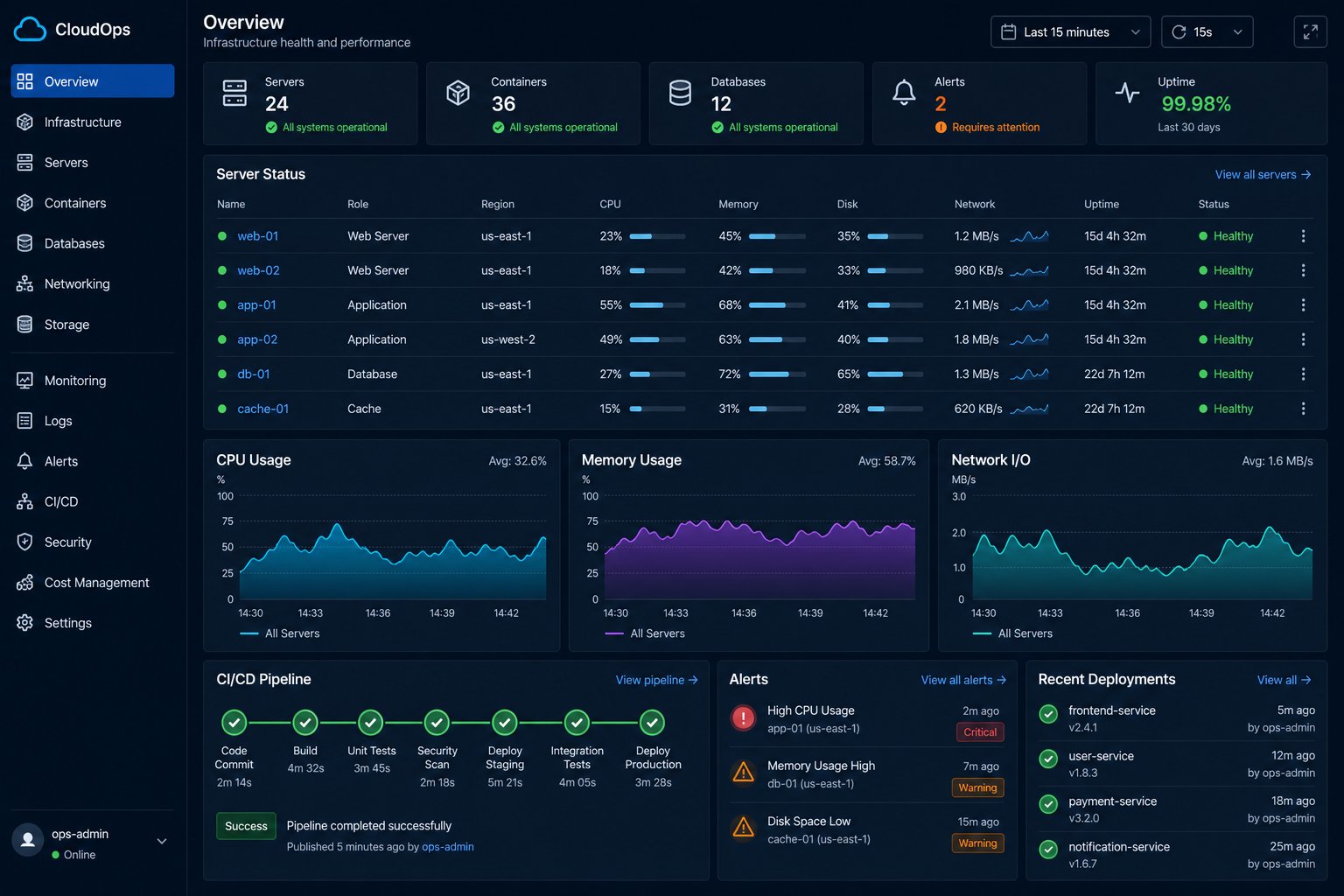Click the Integration Tests stage check icon
1344x896 pixels.
577,723
